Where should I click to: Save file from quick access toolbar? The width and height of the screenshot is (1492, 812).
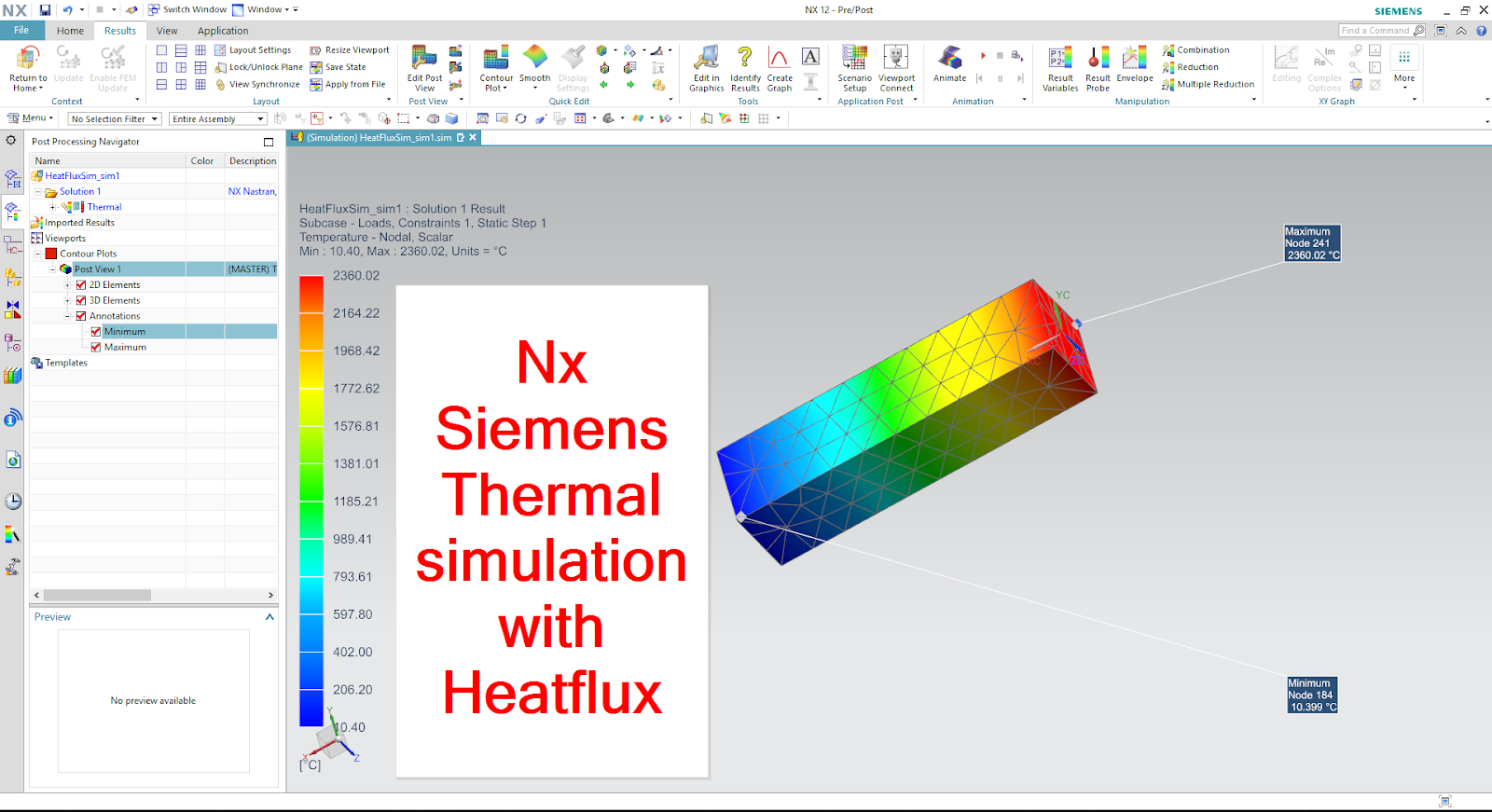[45, 9]
